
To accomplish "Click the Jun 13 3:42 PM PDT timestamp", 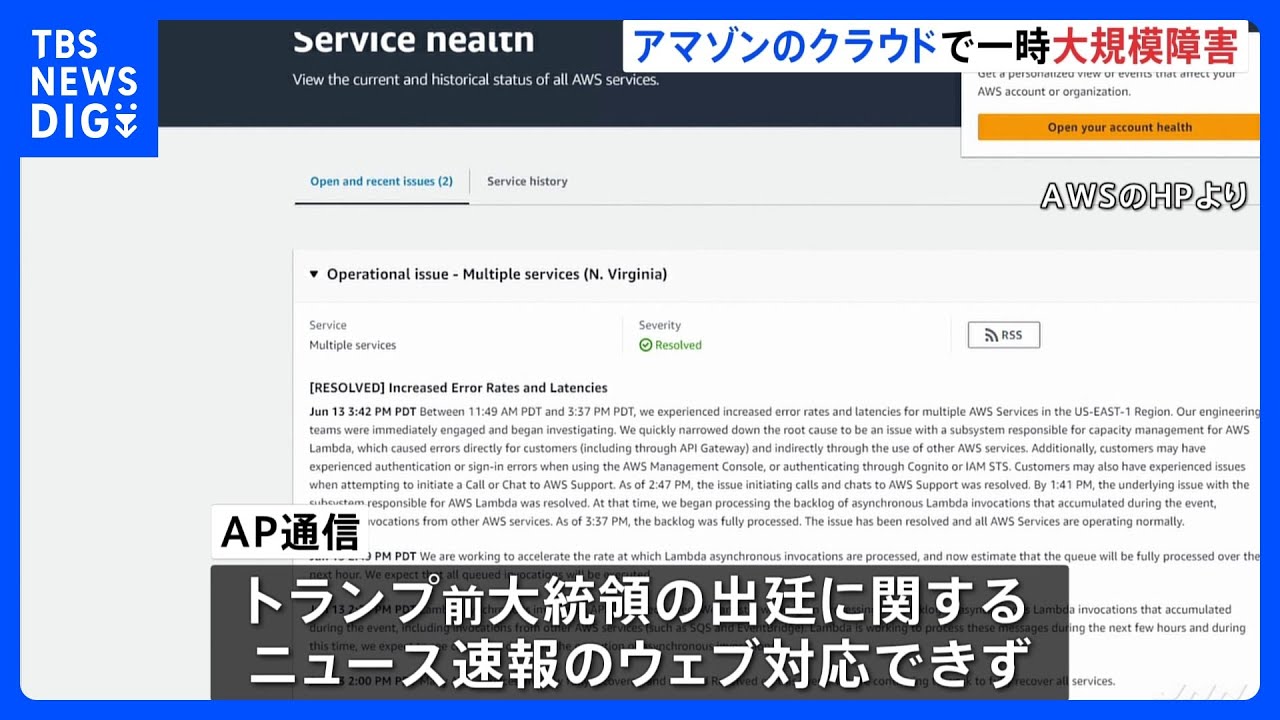I will [363, 412].
